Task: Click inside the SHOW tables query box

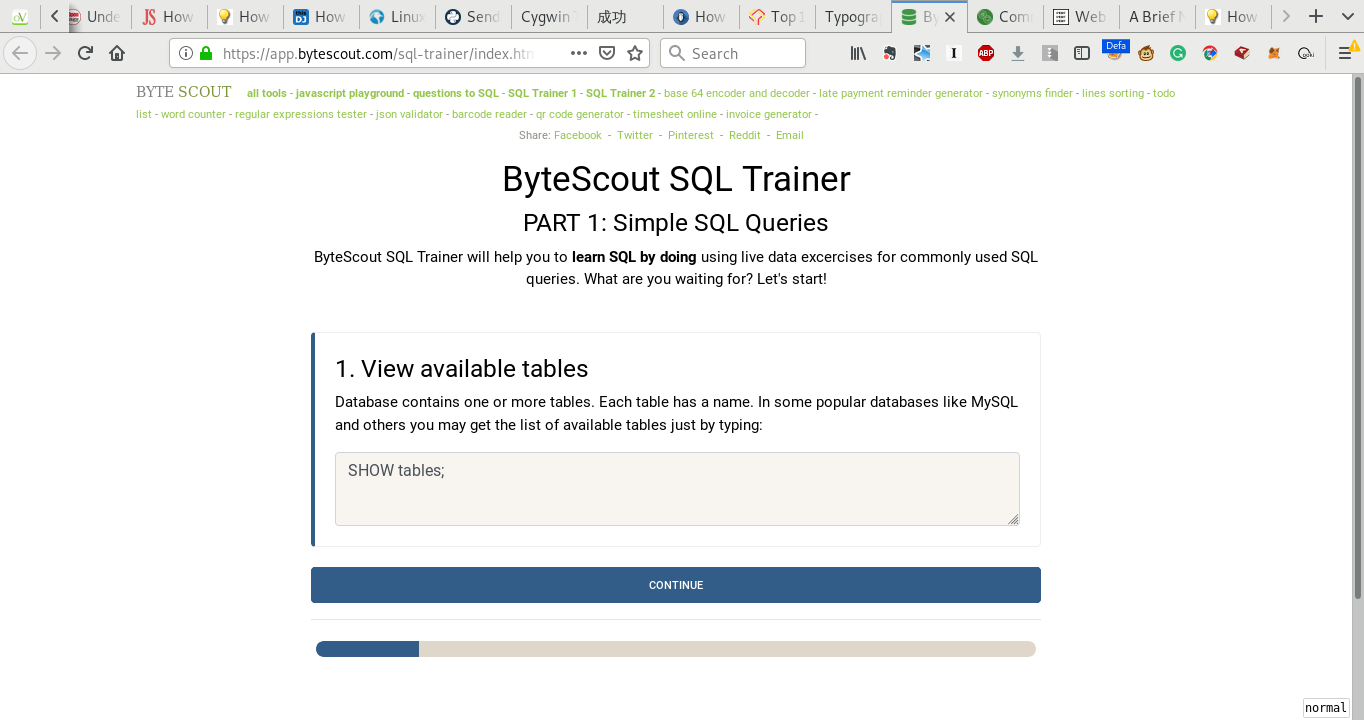Action: click(676, 488)
